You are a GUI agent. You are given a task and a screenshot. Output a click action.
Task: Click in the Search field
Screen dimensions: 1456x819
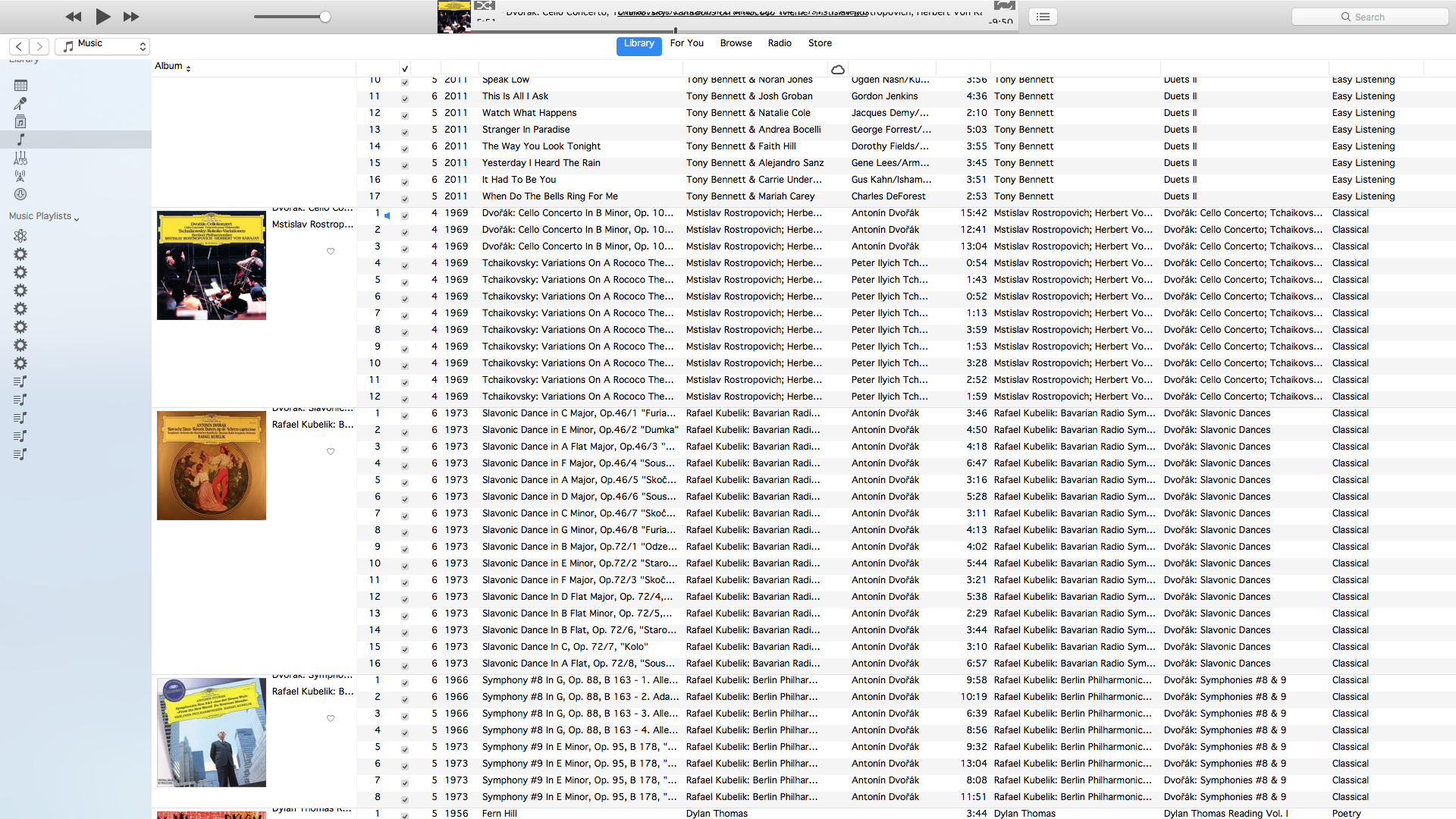point(1370,17)
